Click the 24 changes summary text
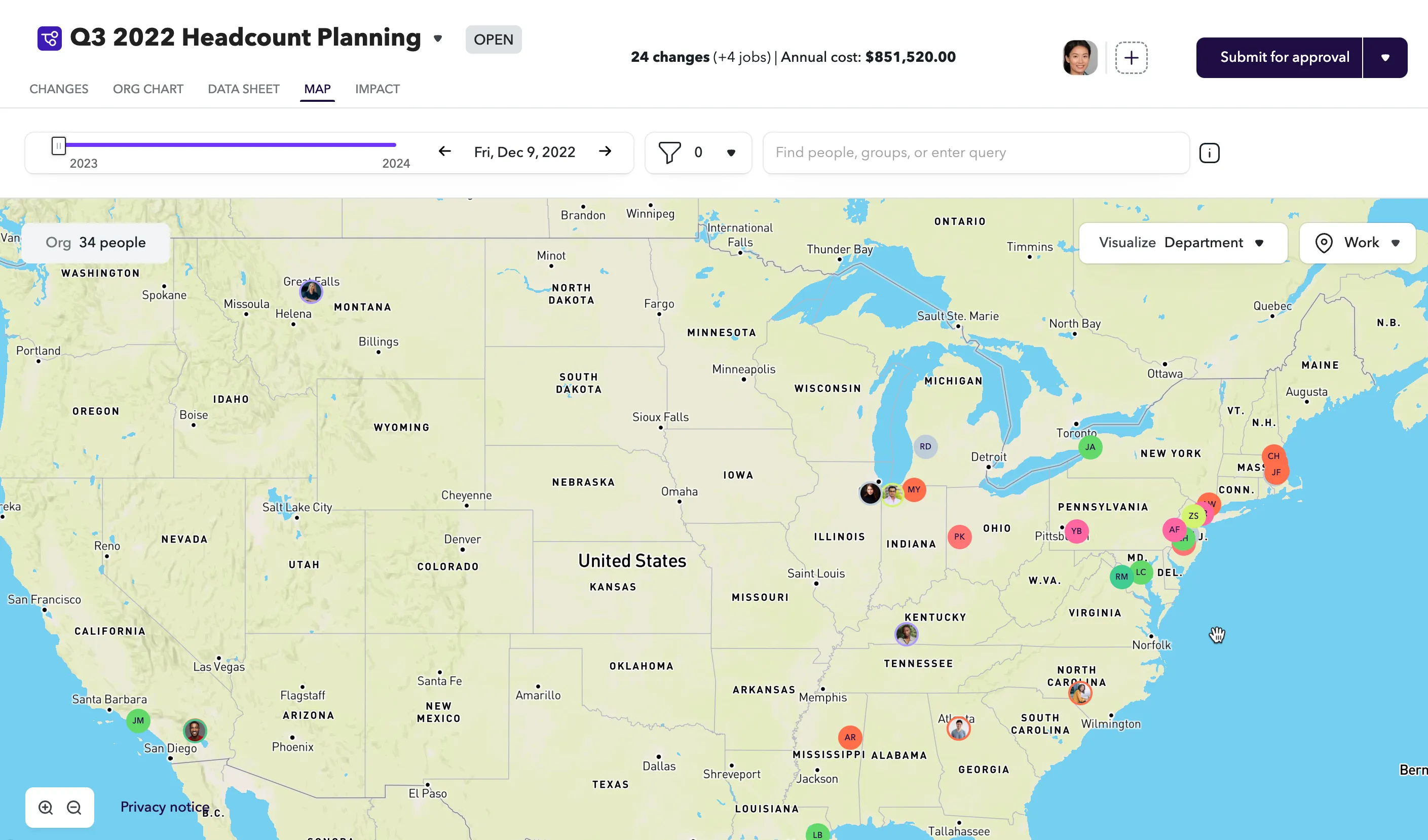 (670, 57)
